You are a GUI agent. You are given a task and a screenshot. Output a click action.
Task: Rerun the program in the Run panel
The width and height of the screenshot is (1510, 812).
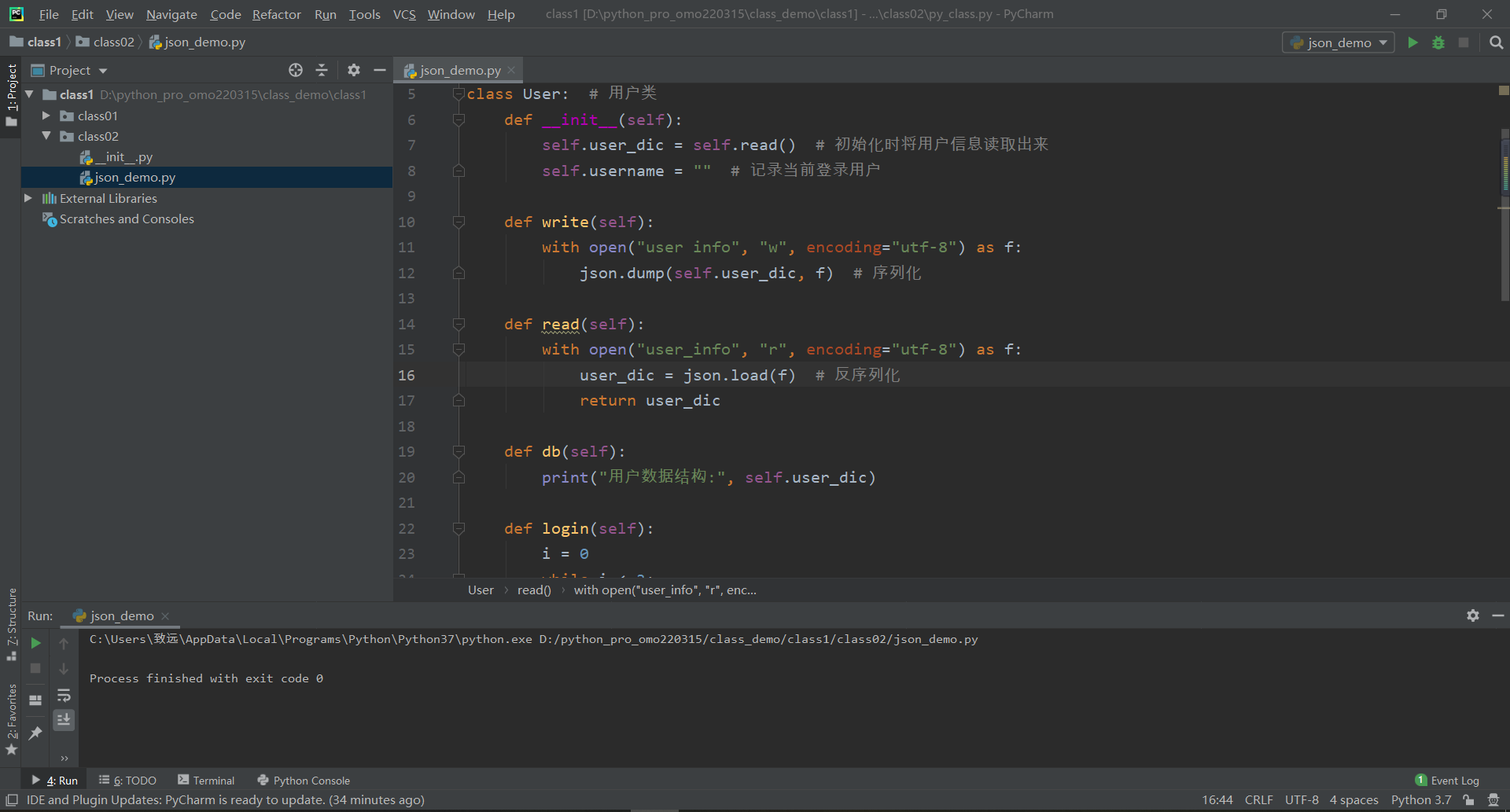35,642
